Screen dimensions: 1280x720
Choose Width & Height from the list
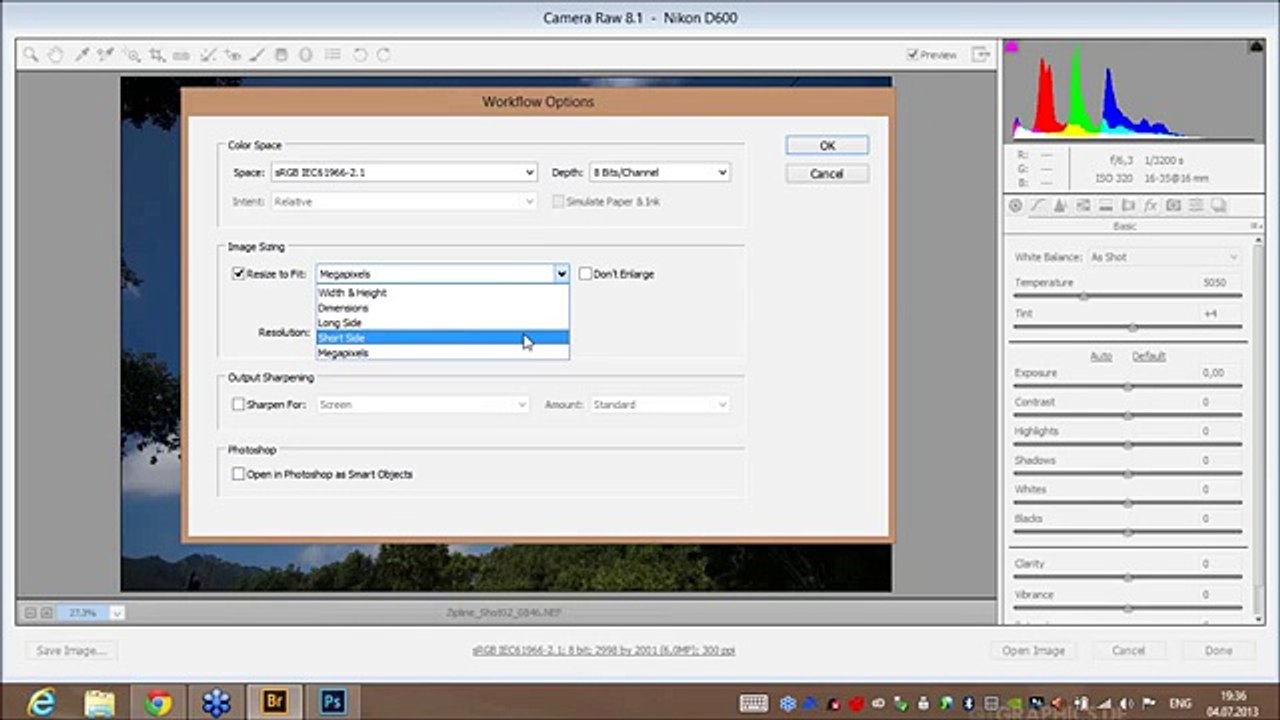coord(443,293)
